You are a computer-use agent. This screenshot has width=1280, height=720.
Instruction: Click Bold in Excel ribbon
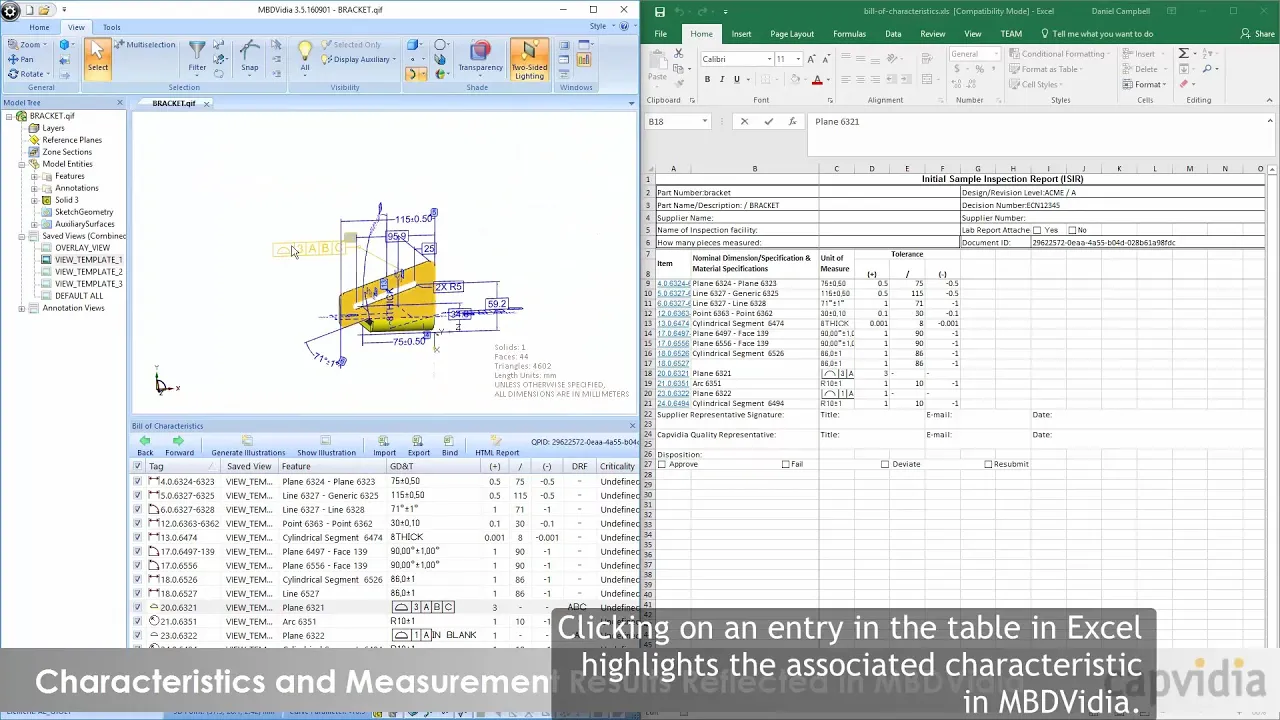coord(707,80)
